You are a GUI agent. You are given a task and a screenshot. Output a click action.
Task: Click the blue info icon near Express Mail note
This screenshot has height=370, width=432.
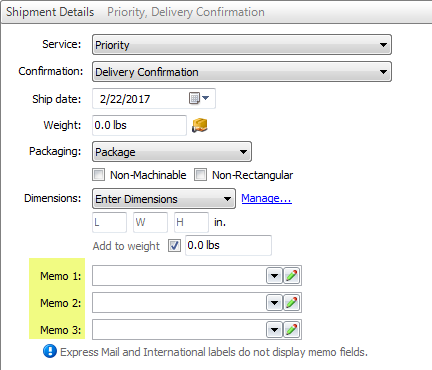pyautogui.click(x=50, y=351)
